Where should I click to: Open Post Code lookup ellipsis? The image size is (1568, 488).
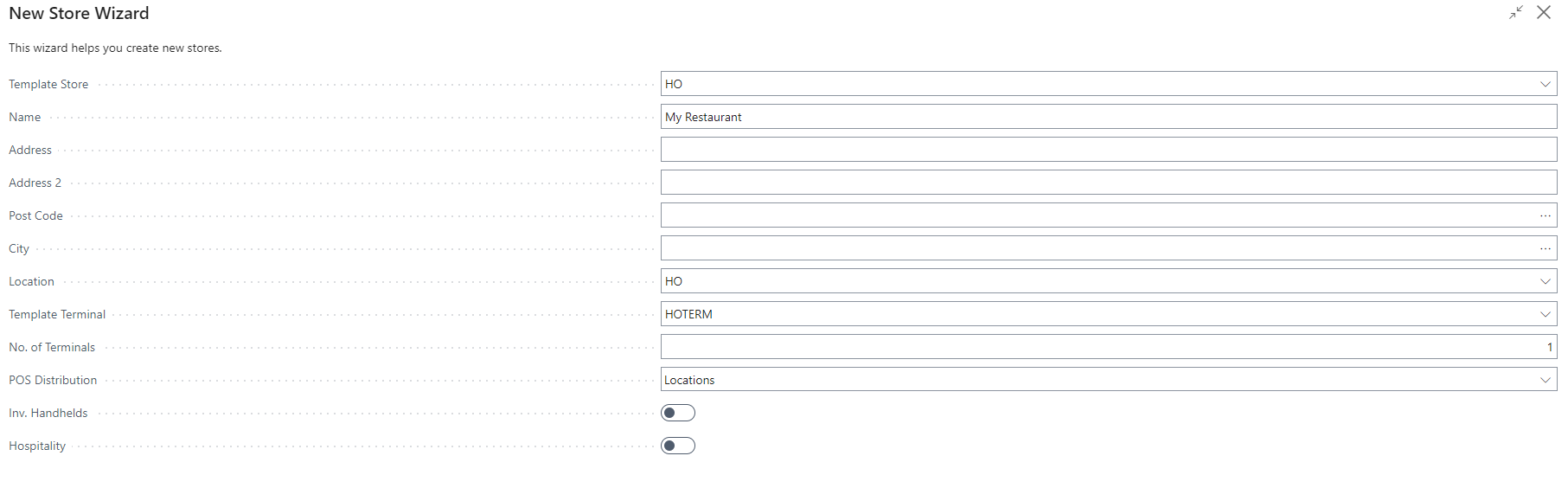click(x=1546, y=215)
